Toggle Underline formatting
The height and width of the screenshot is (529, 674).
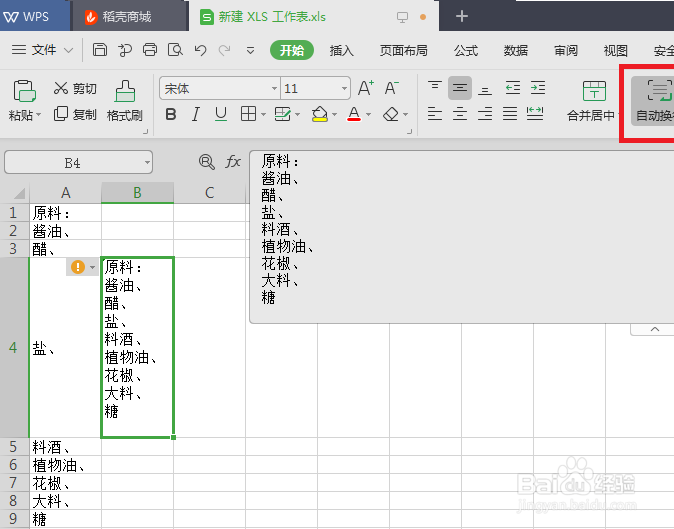pos(221,114)
